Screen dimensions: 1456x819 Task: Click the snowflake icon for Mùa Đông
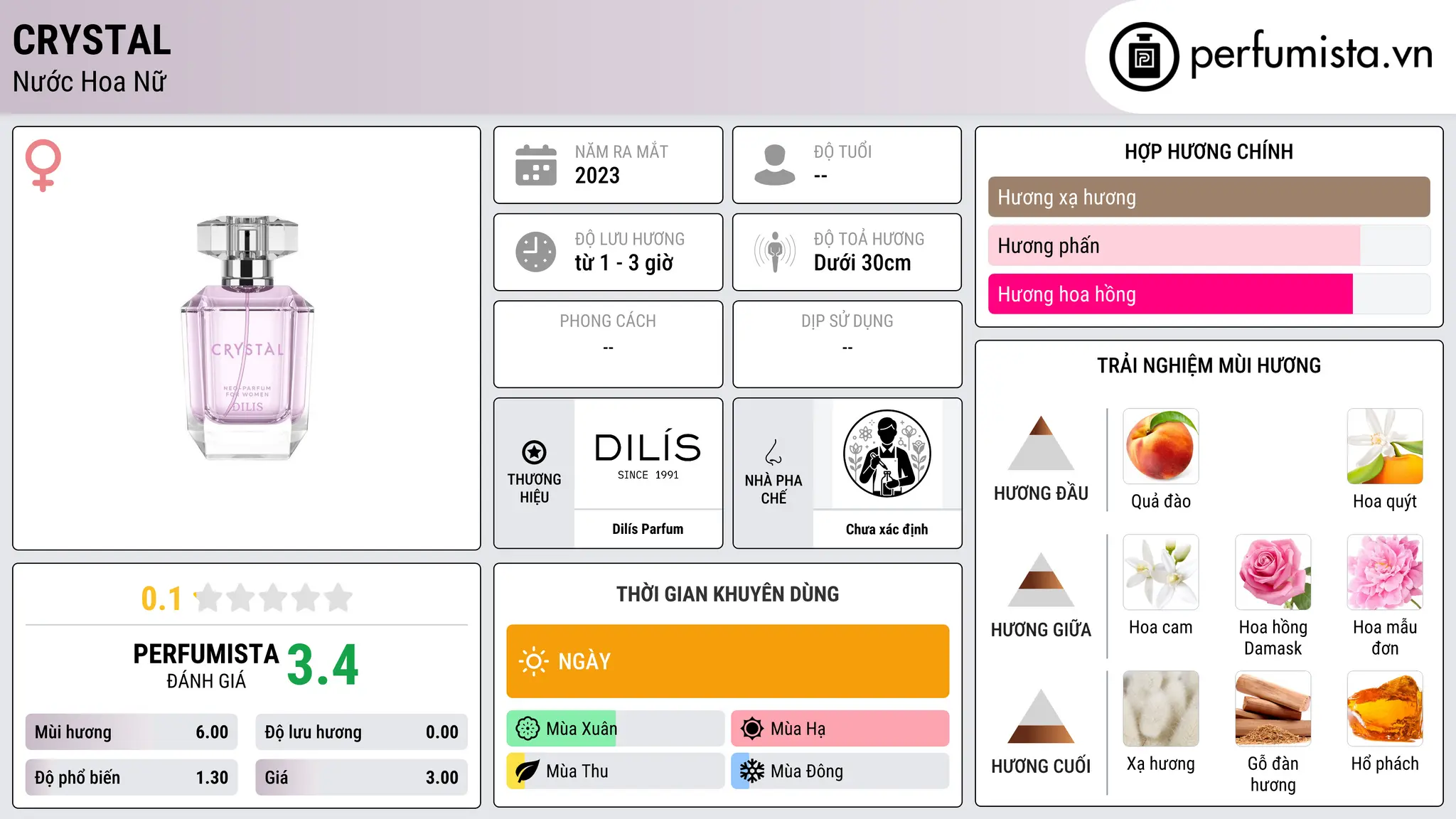(752, 771)
